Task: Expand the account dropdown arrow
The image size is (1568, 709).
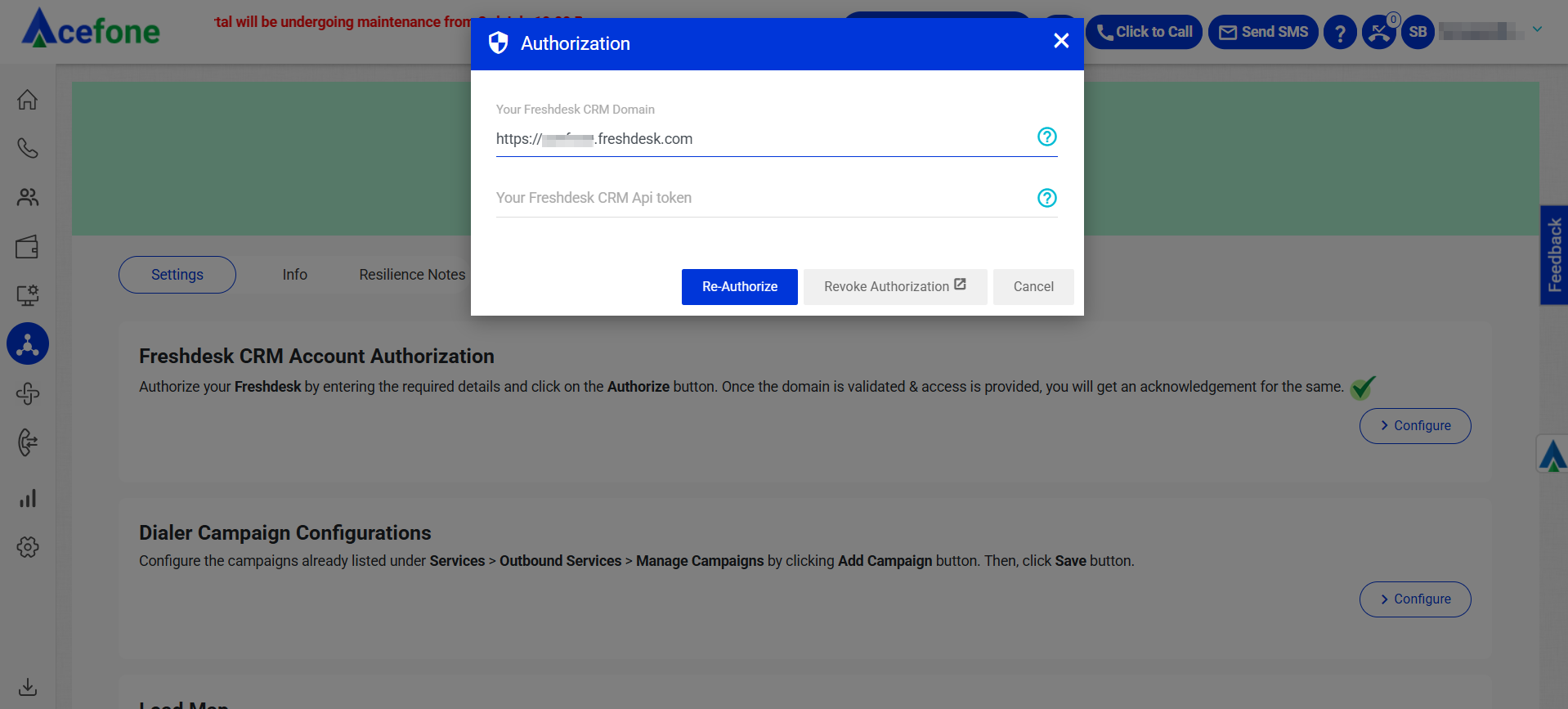Action: [1537, 29]
